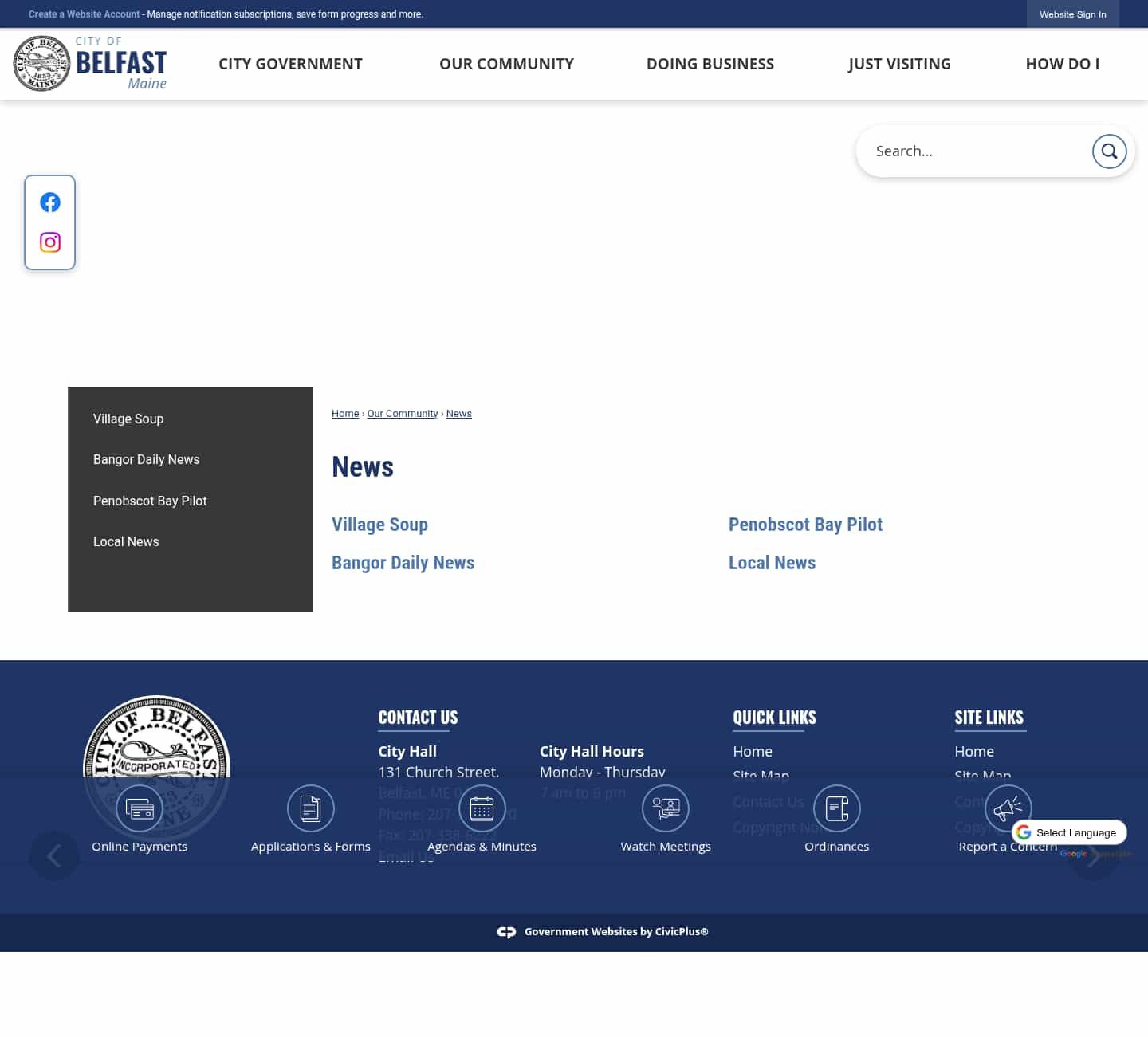Open the Facebook social icon
The width and height of the screenshot is (1148, 1038).
click(50, 202)
